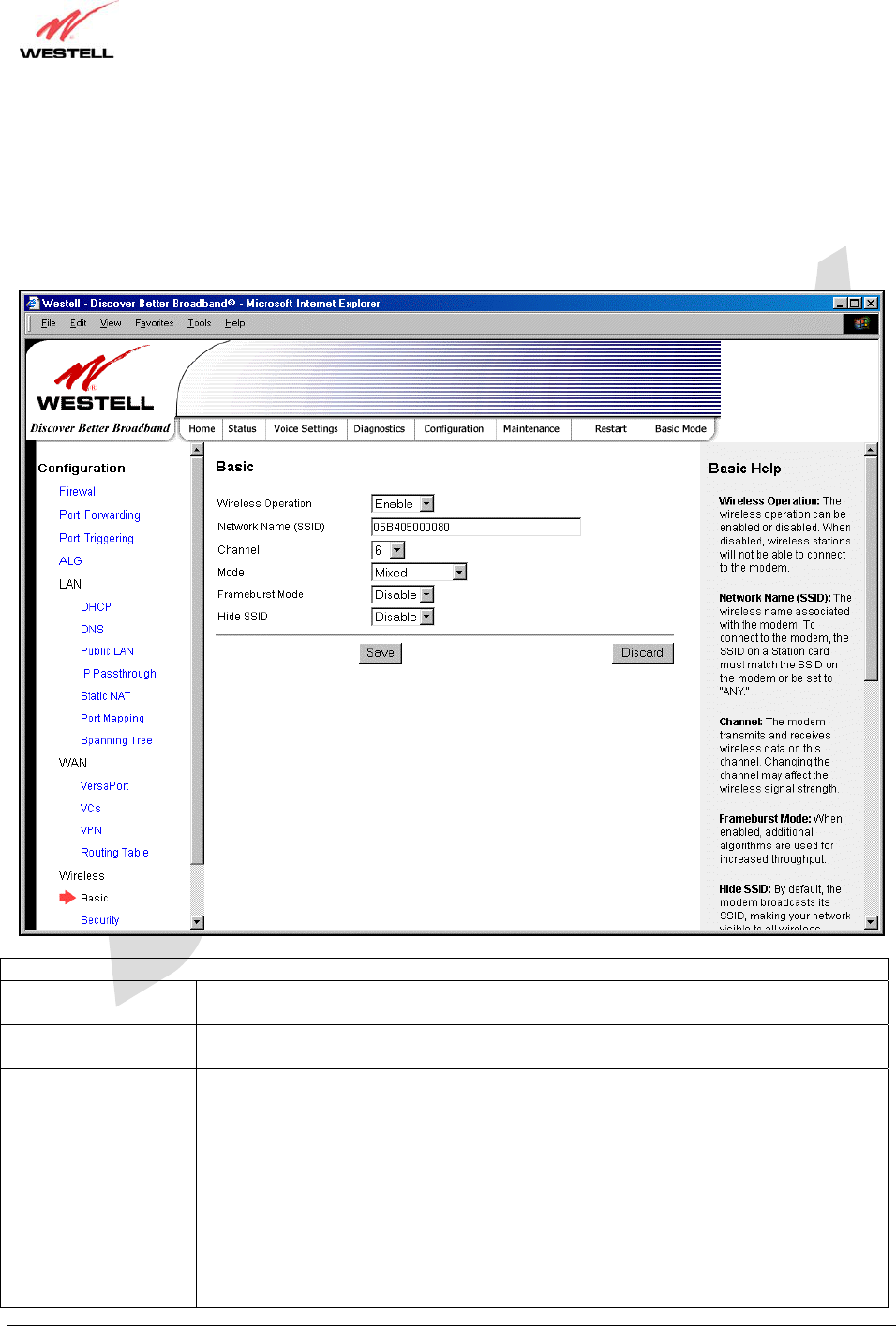Open the IP Passthrough link
This screenshot has width=896, height=1326.
click(118, 674)
